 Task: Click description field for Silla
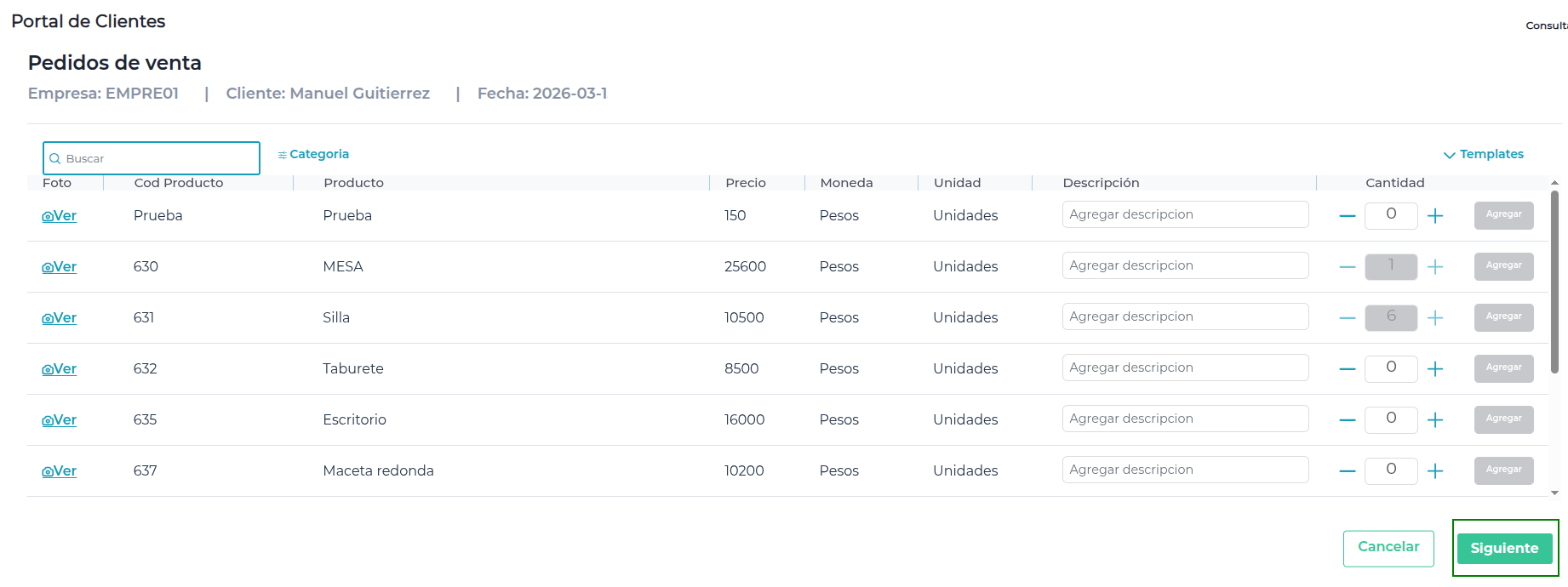pos(1185,316)
